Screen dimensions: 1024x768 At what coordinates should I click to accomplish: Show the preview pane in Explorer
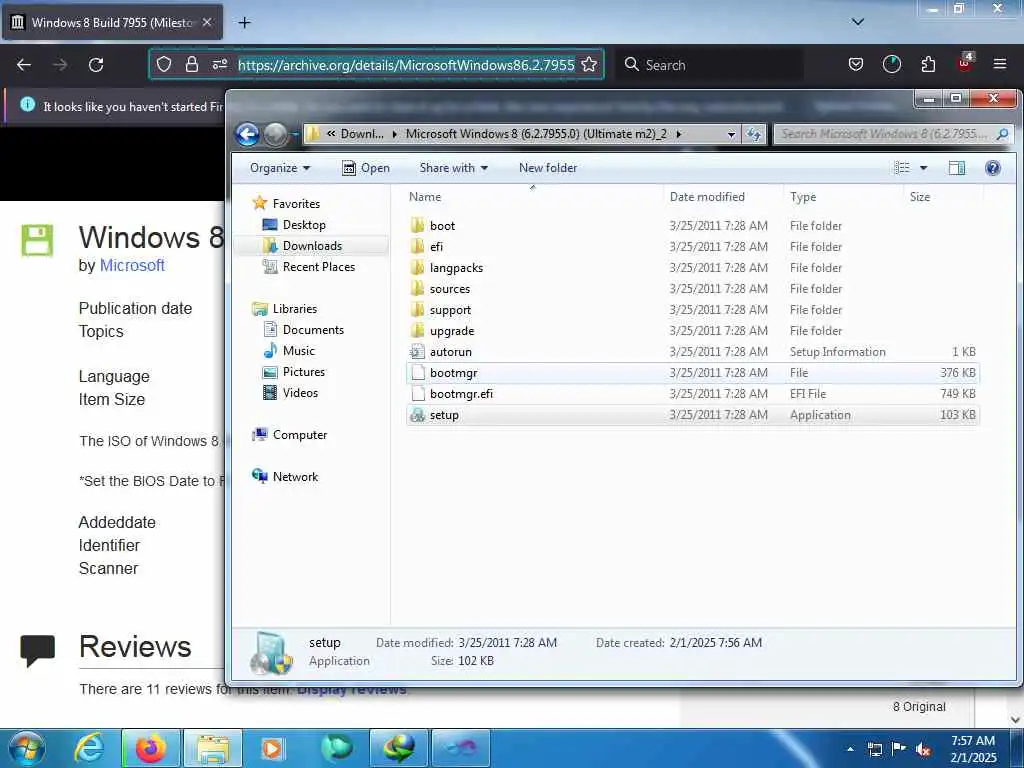point(957,168)
